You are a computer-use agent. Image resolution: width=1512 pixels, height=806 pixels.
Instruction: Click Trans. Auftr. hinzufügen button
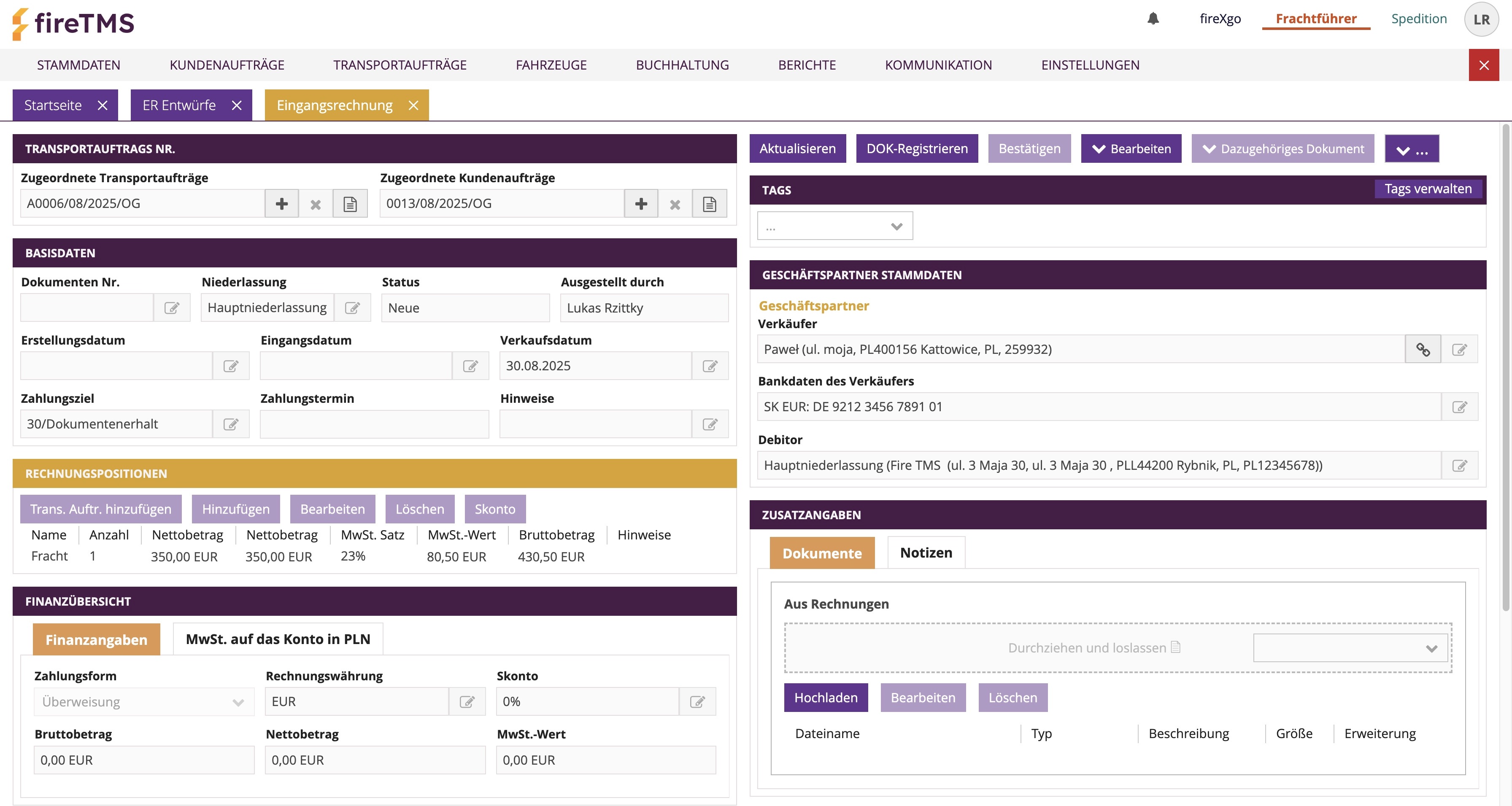pos(101,509)
